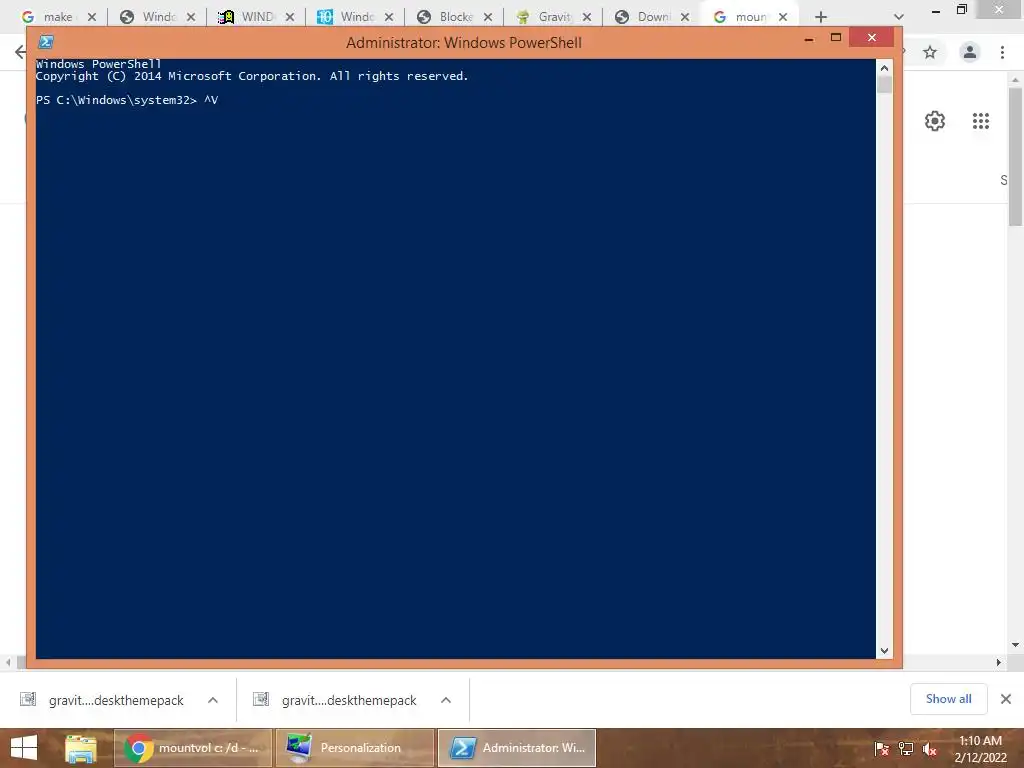The height and width of the screenshot is (768, 1024).
Task: Go back with Chrome back arrow
Action: click(20, 52)
